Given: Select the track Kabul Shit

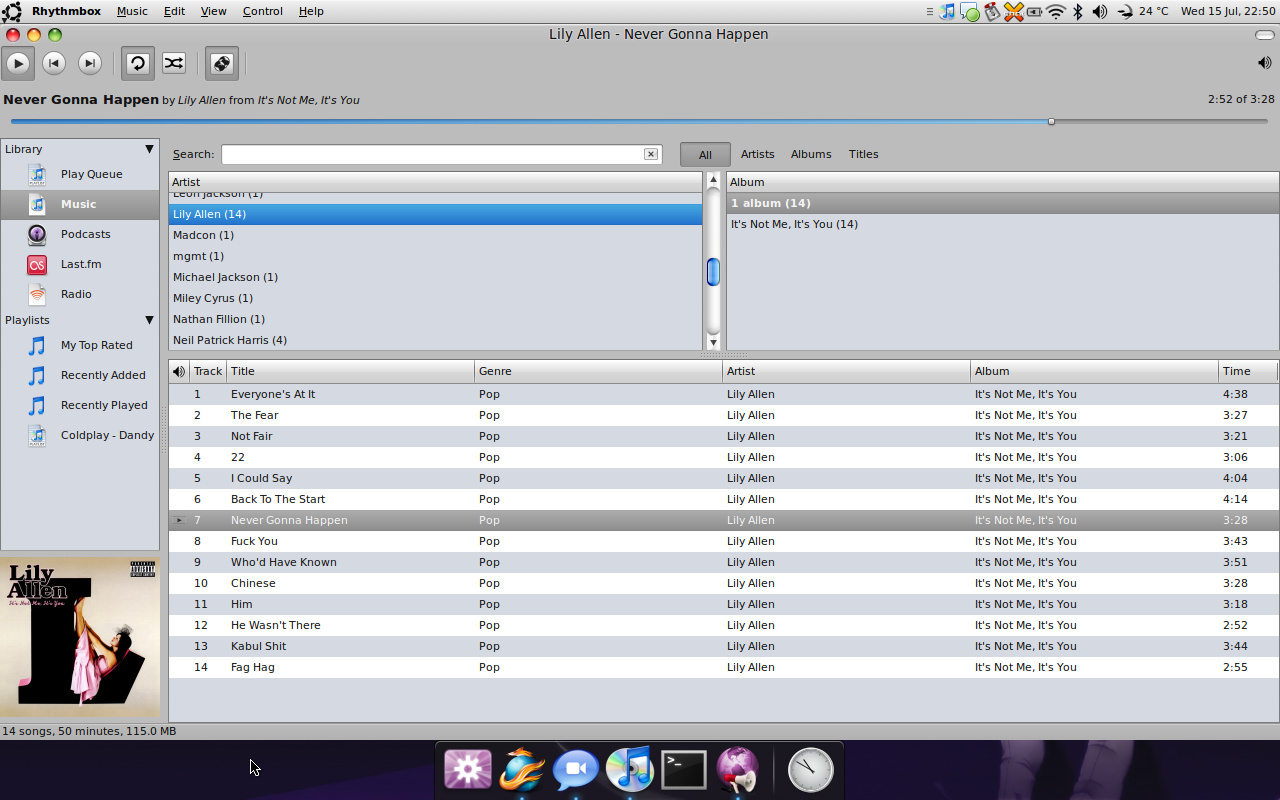Looking at the screenshot, I should click(723, 646).
